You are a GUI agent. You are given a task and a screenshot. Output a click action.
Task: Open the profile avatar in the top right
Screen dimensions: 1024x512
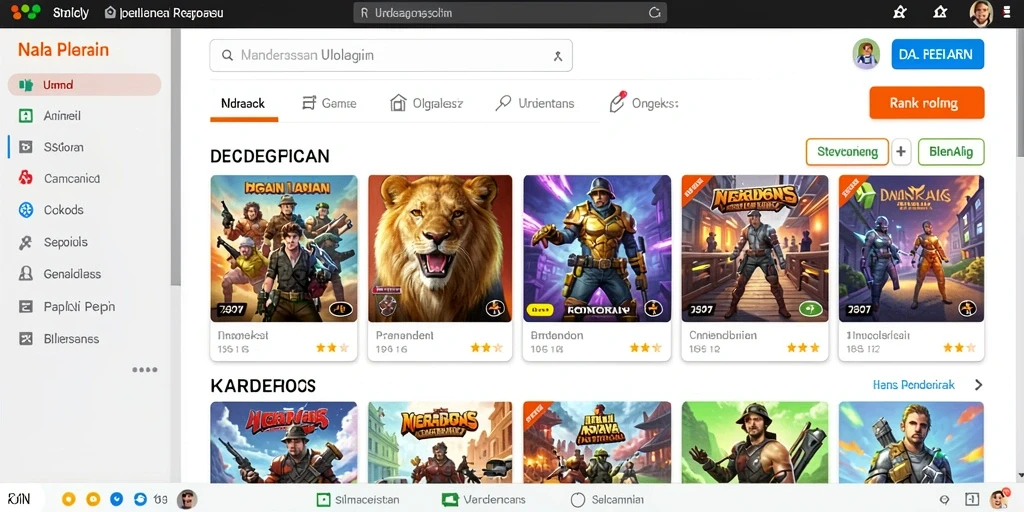(x=981, y=12)
